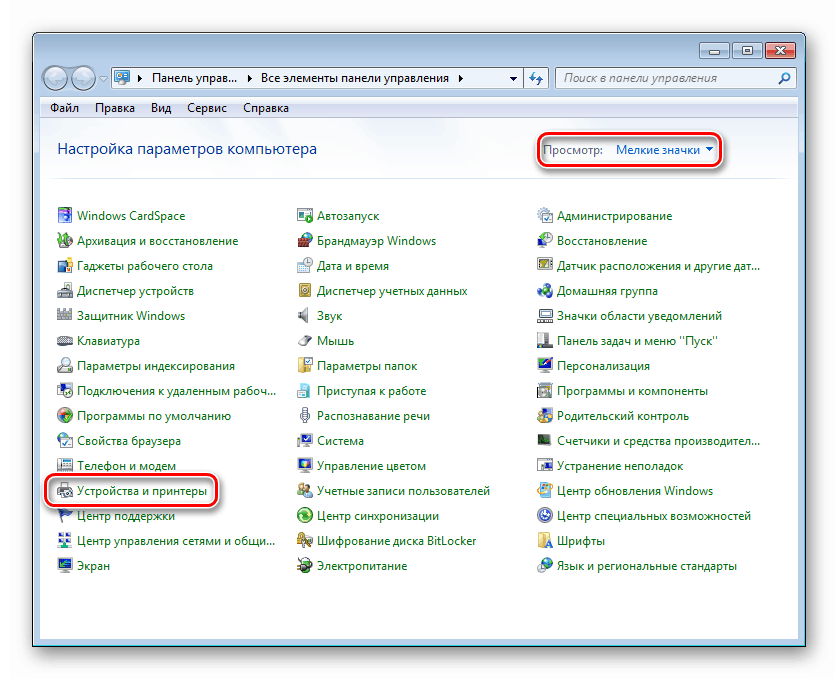Open Устройства и принтеры

point(139,490)
